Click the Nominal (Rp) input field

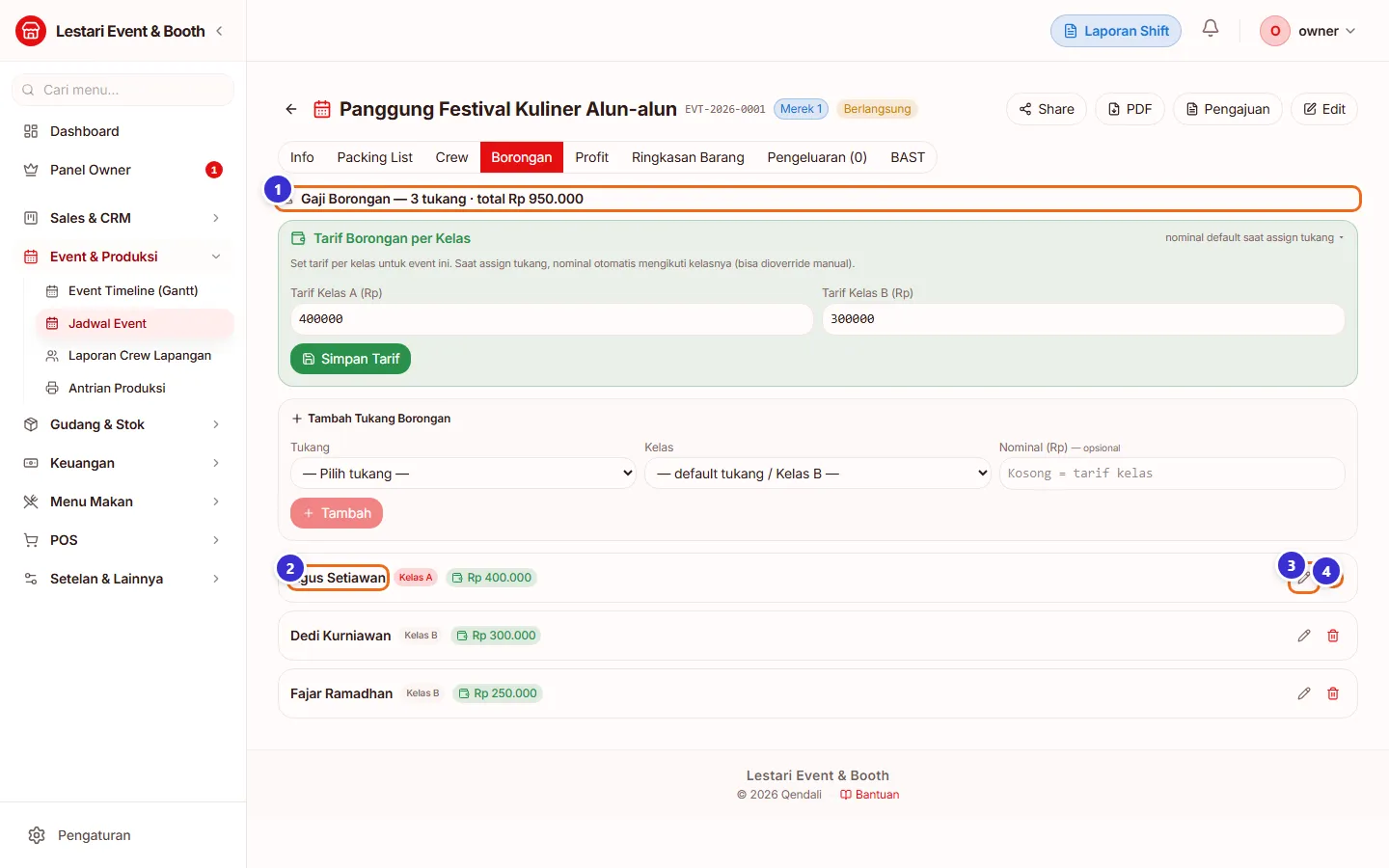coord(1172,474)
